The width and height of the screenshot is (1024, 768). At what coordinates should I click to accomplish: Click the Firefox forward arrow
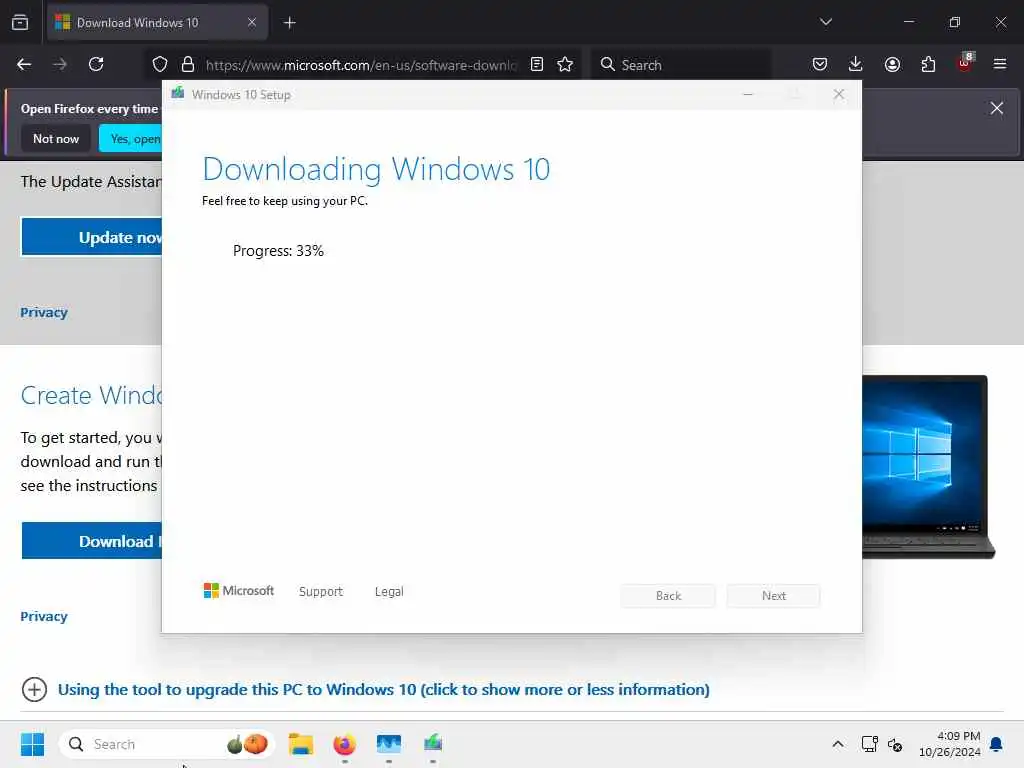[x=60, y=64]
